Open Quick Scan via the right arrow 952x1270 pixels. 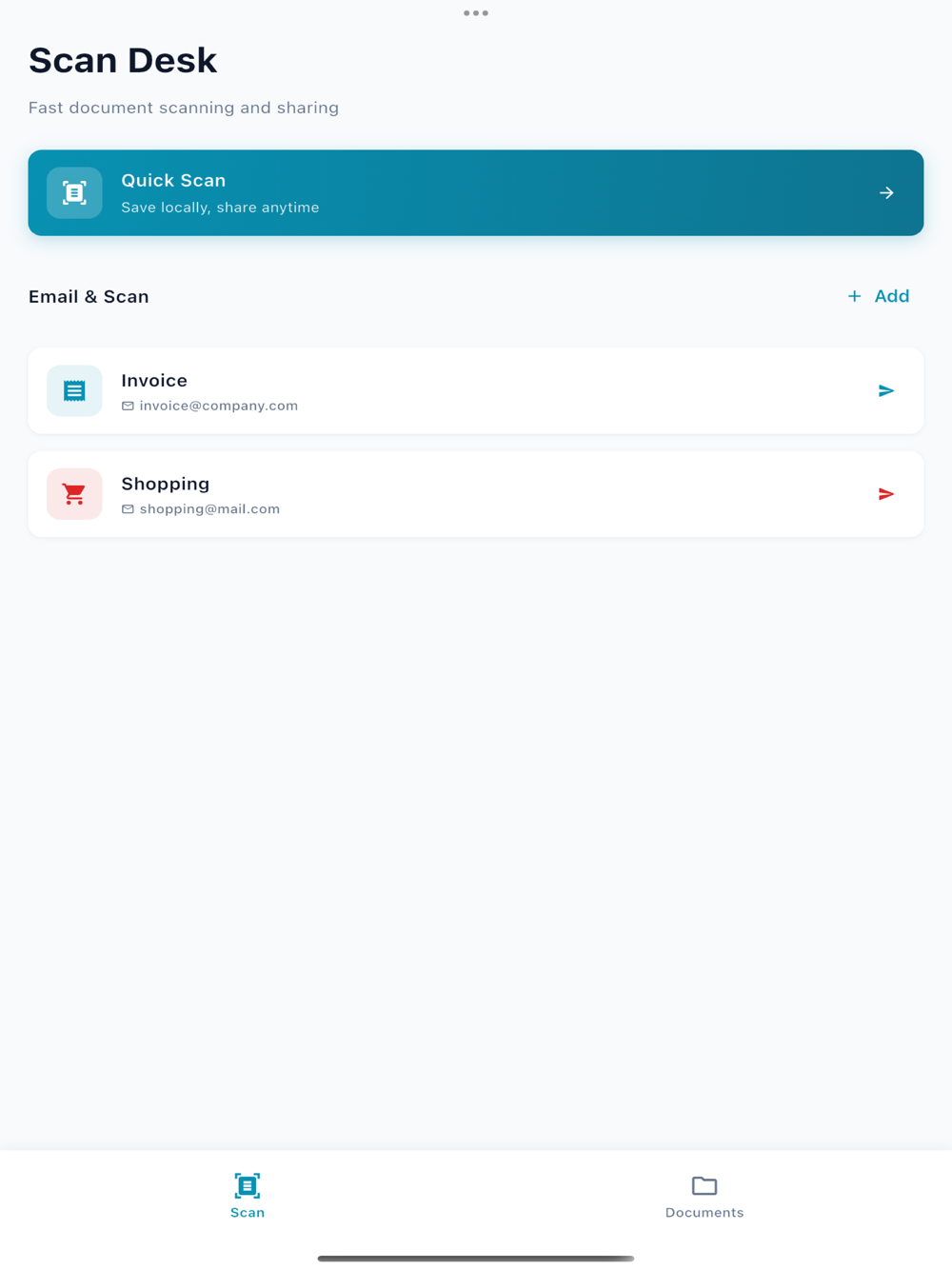point(886,192)
